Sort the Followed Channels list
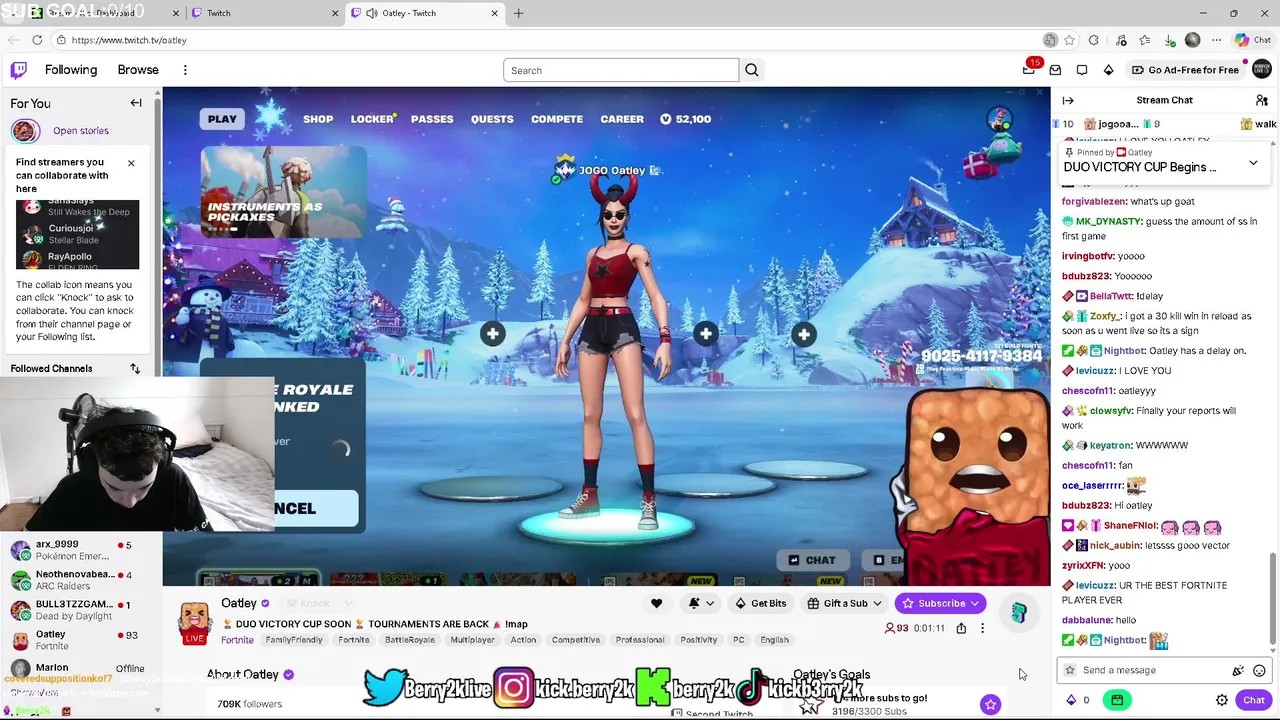The height and width of the screenshot is (720, 1280). pos(135,368)
